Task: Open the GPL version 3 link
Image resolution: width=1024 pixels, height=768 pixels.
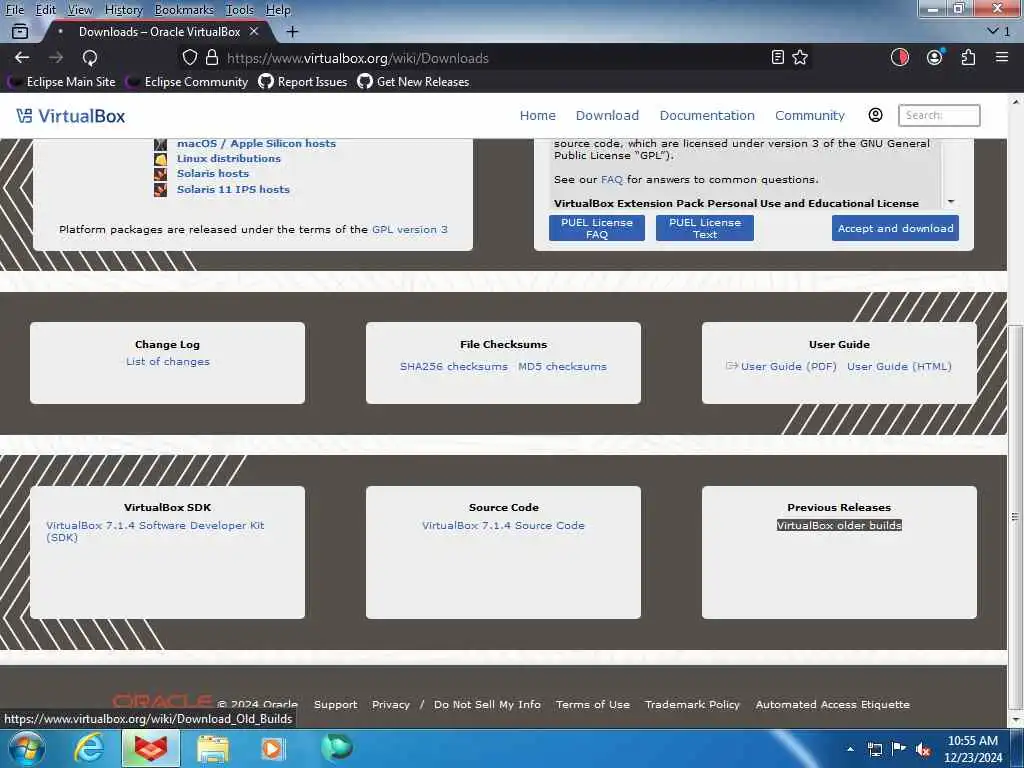Action: pos(409,229)
